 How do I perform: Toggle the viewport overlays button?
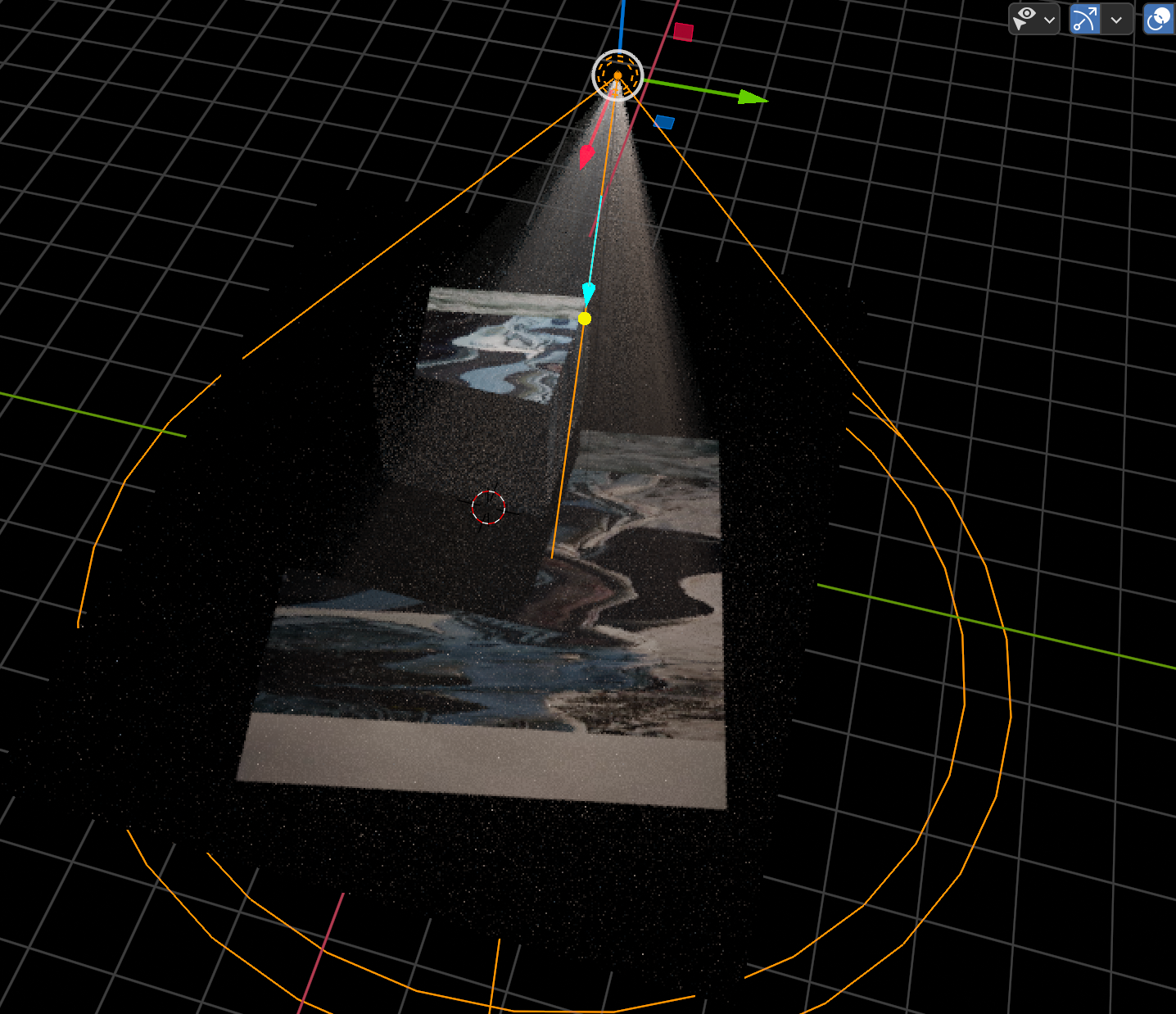click(1160, 19)
